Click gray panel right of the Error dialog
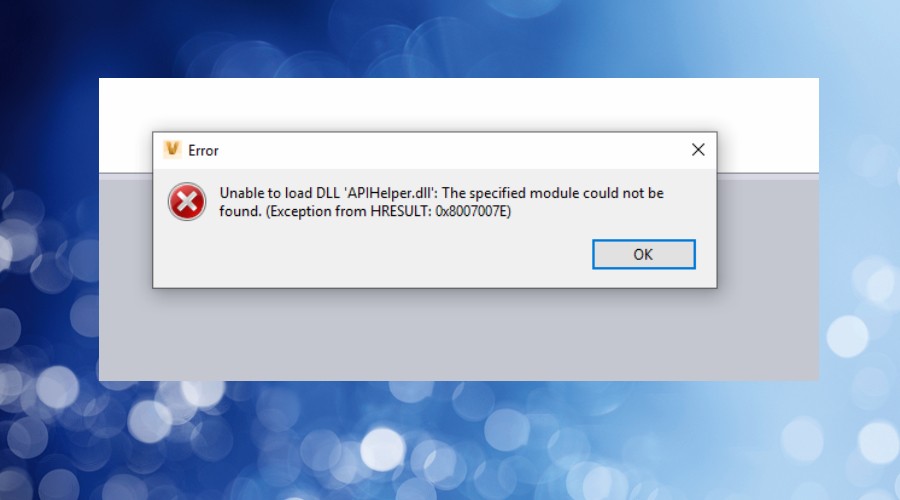This screenshot has height=500, width=900. coord(768,258)
